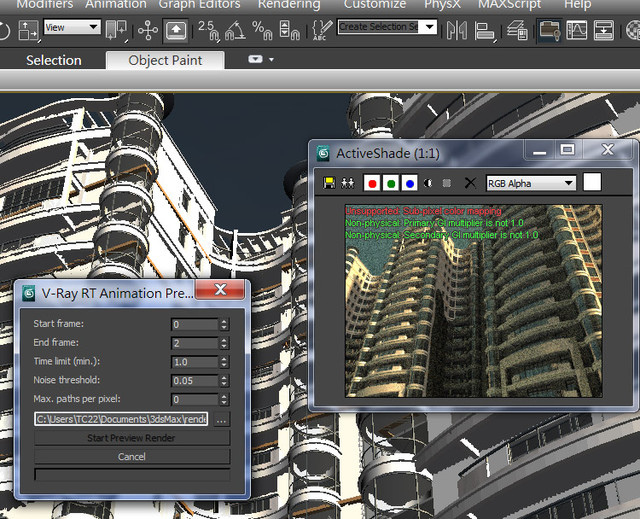Expand the Create Selection Set dropdown arrow

(x=429, y=27)
